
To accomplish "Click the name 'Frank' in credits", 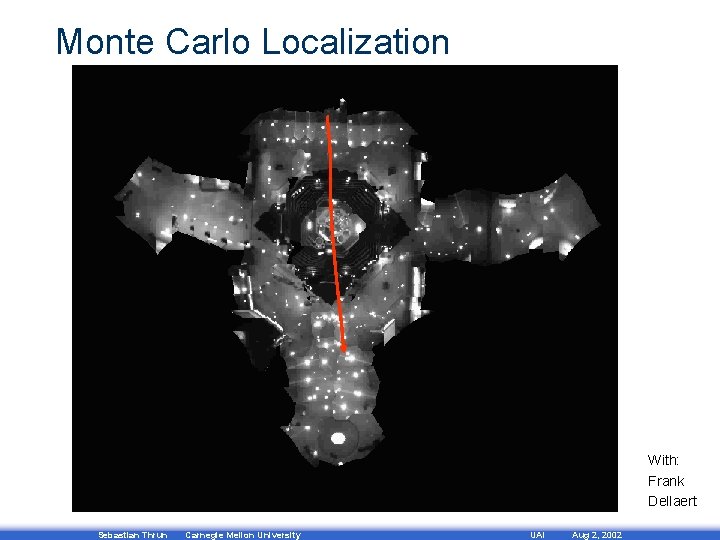I will 666,481.
